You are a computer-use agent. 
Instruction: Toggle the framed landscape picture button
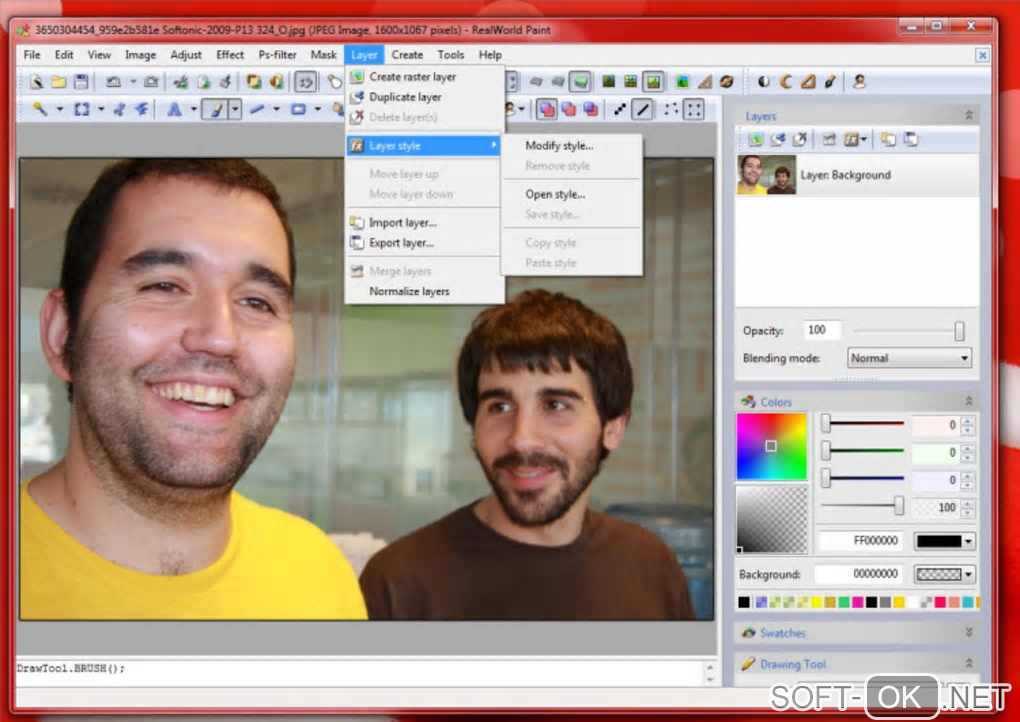[x=652, y=82]
